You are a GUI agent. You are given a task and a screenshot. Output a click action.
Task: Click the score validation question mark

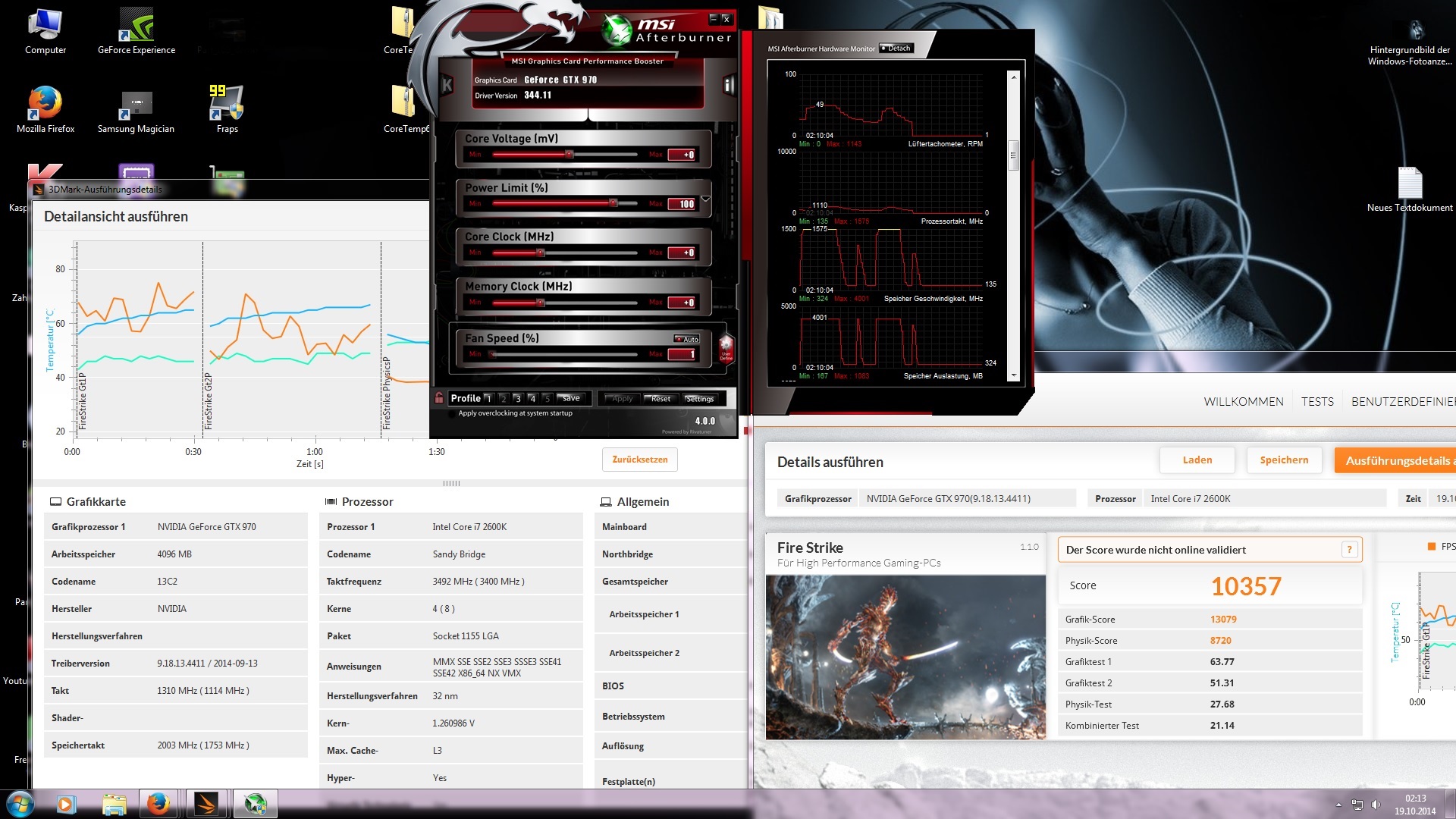[x=1349, y=550]
